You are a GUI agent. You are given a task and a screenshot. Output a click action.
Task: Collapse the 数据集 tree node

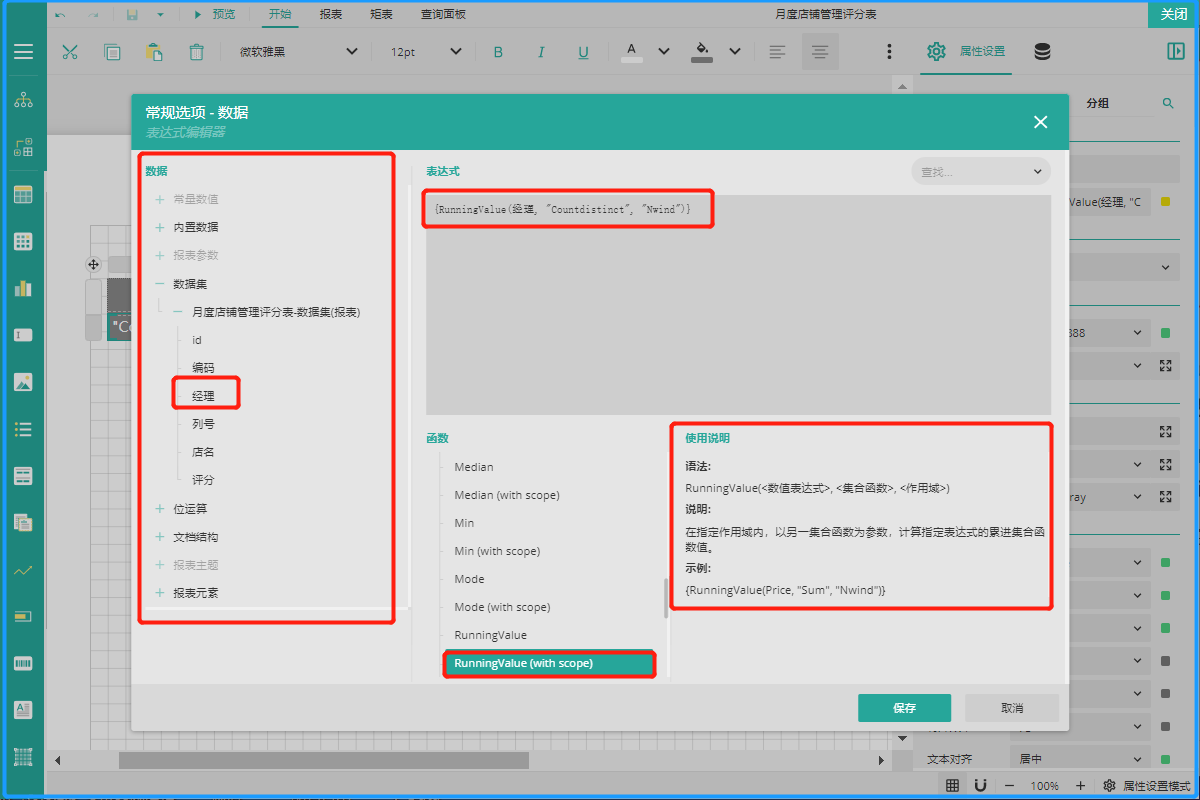(160, 284)
